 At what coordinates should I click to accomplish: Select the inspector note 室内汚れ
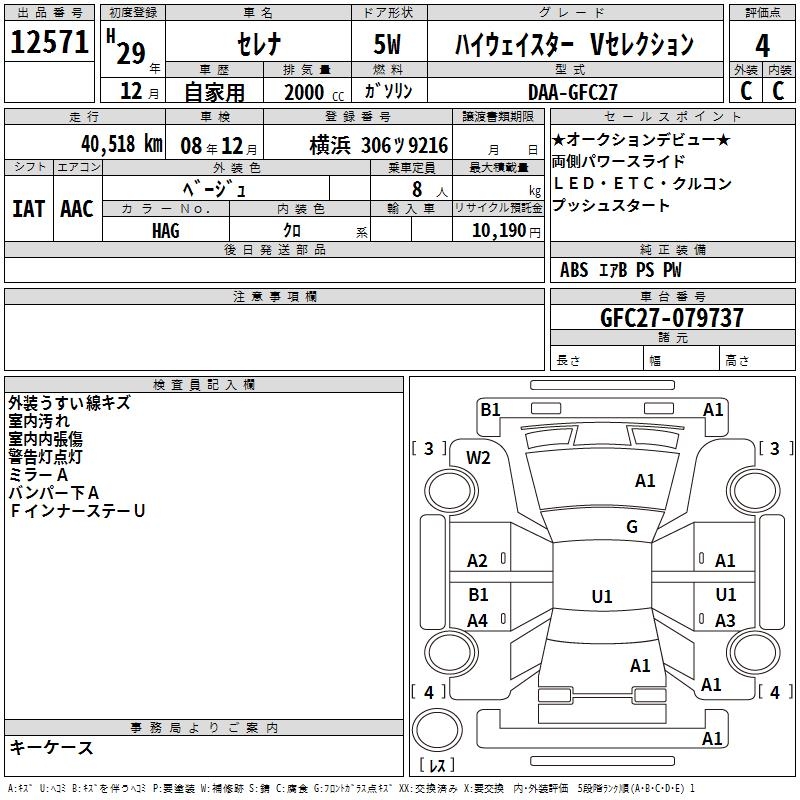pos(39,421)
